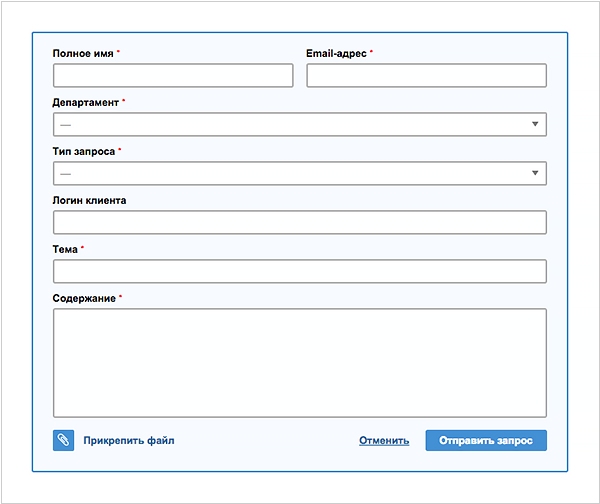This screenshot has width=600, height=504.
Task: Focus the Полное имя text field
Action: click(x=173, y=75)
